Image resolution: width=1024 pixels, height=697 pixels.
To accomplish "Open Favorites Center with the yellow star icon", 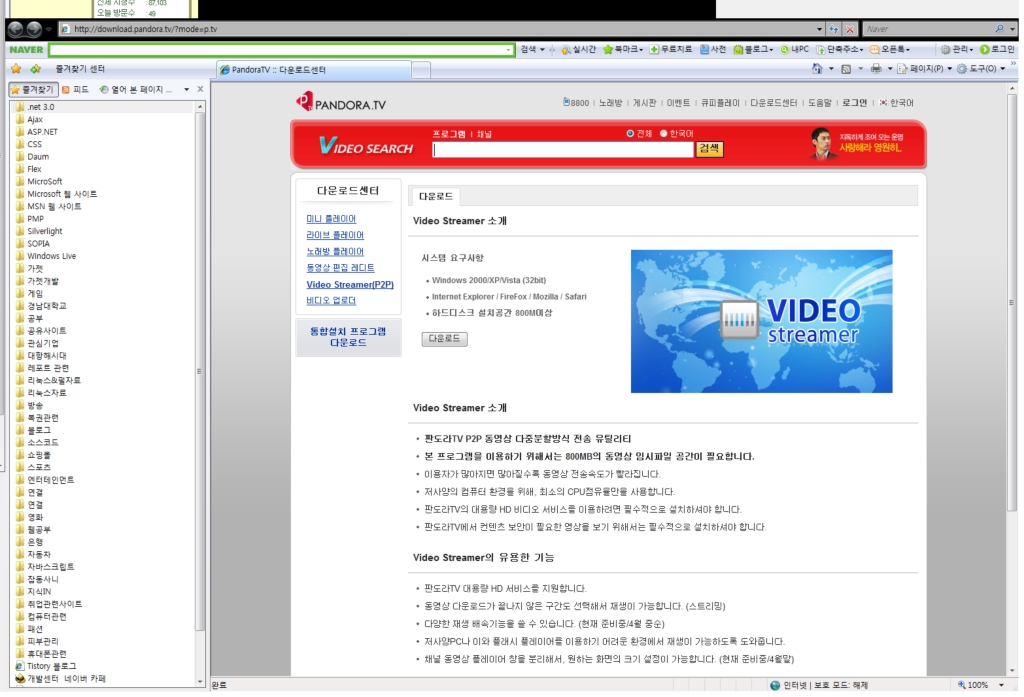I will tap(16, 69).
